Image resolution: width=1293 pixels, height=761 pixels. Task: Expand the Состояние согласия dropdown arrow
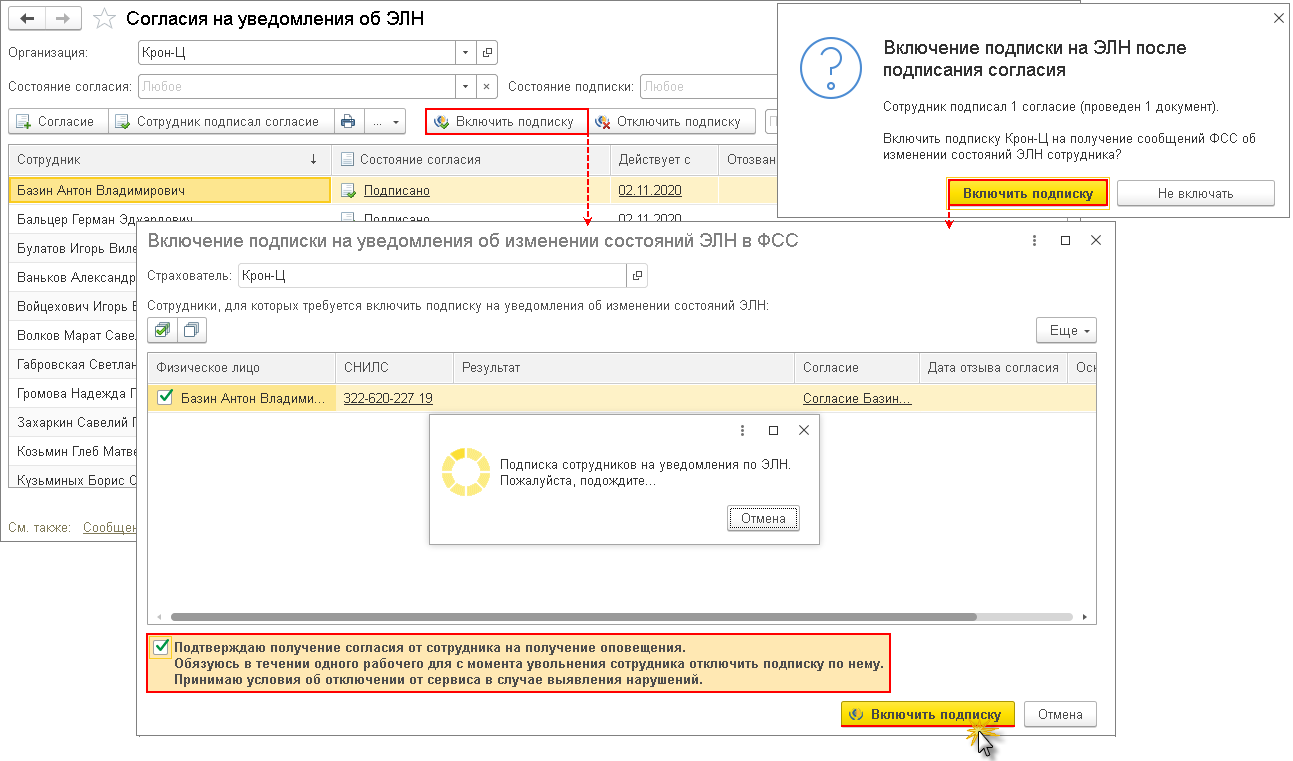coord(467,87)
